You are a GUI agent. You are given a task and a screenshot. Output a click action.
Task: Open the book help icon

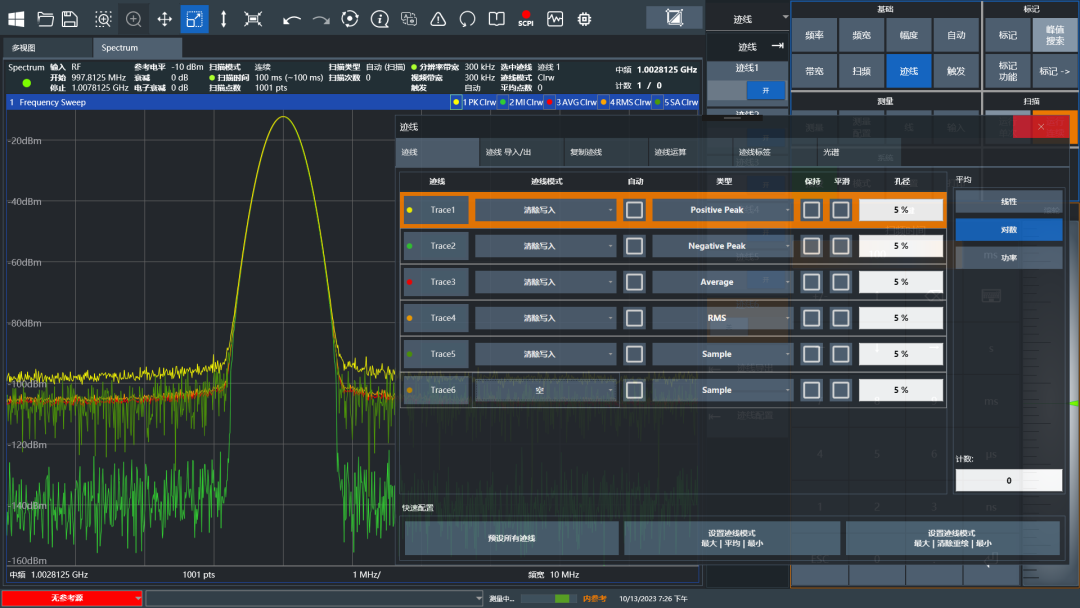click(x=497, y=19)
